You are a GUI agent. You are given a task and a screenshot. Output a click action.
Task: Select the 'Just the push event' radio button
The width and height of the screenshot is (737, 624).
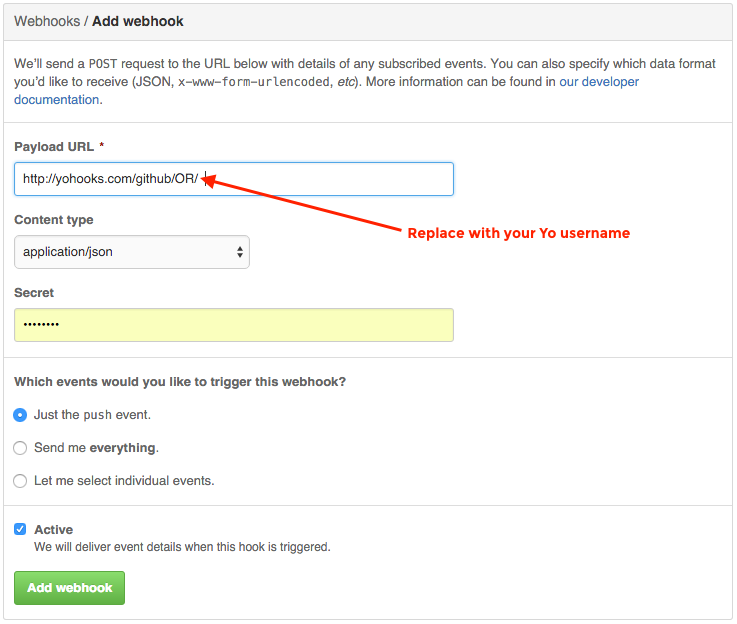(20, 414)
